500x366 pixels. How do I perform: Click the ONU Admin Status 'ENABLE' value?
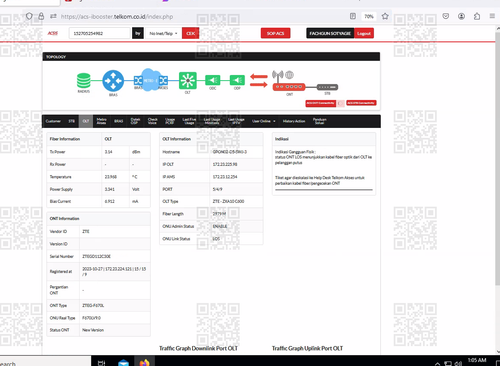click(x=220, y=226)
